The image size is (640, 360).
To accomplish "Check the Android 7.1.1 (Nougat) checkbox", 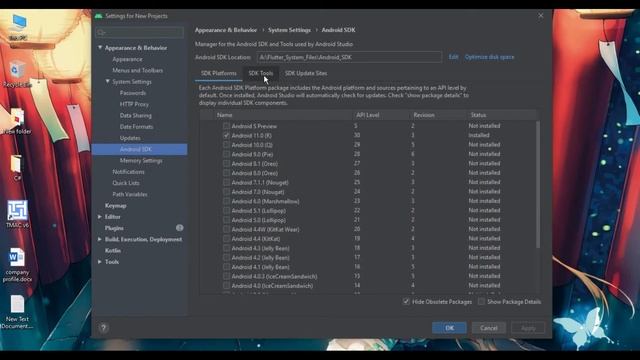I will pos(226,182).
